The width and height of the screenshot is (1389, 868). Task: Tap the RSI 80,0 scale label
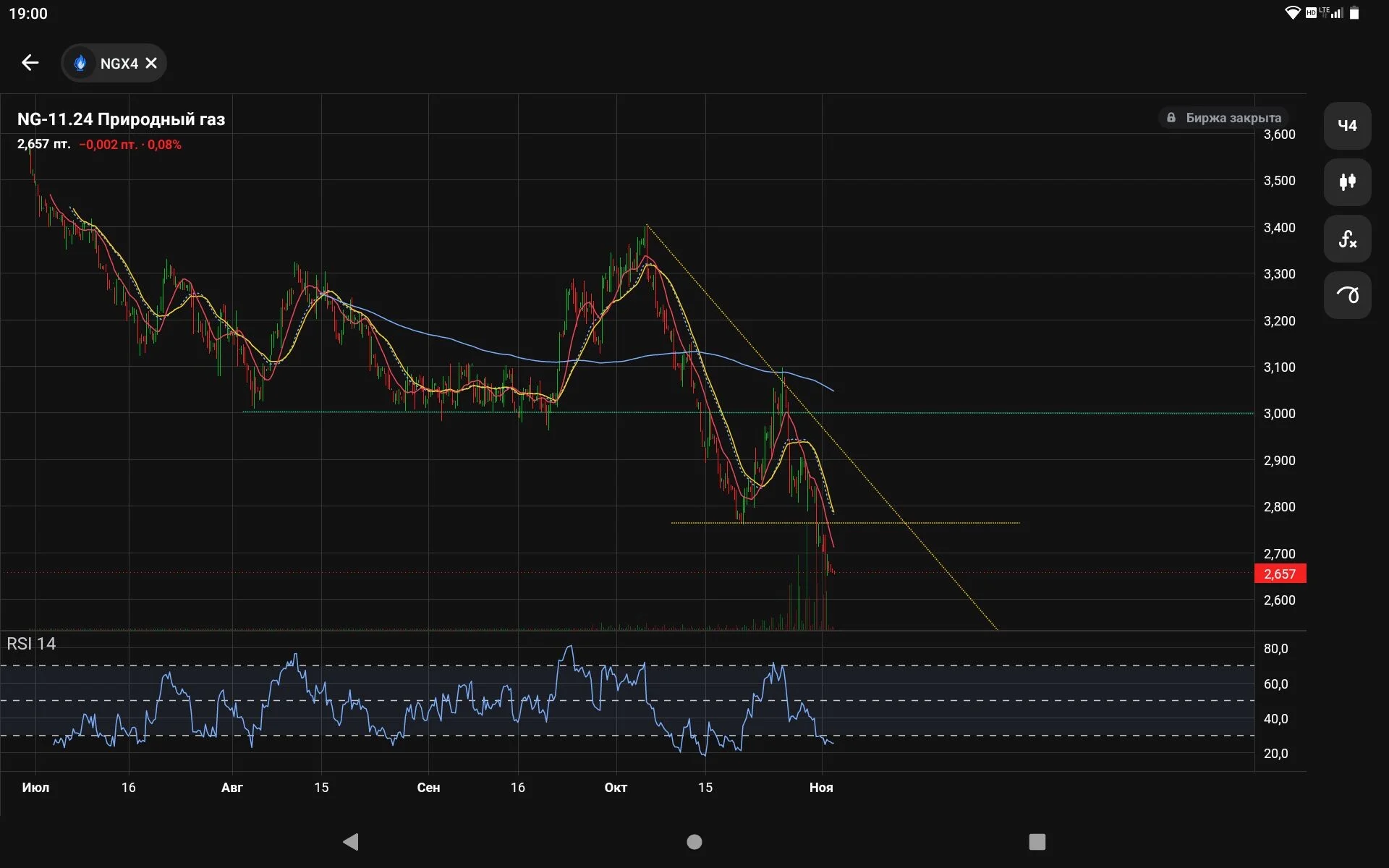(x=1275, y=649)
